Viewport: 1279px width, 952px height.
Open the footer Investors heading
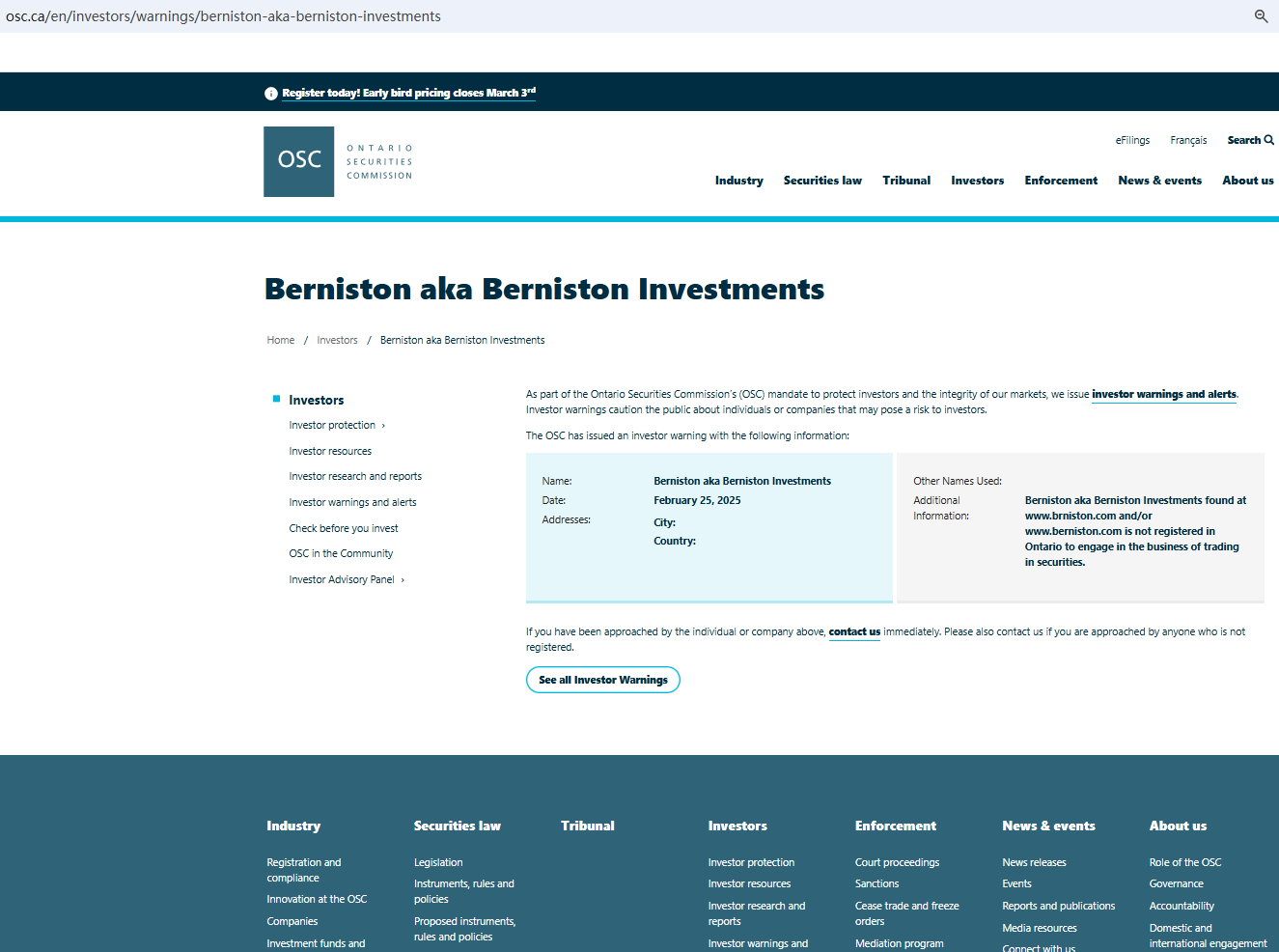click(x=737, y=826)
